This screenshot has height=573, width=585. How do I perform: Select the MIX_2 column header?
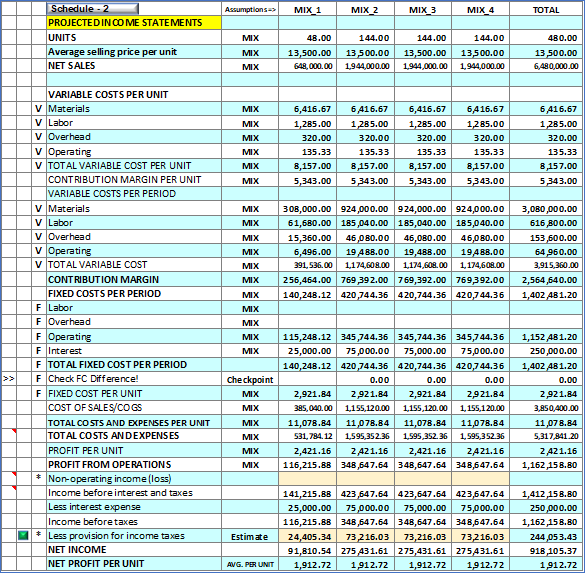[365, 10]
